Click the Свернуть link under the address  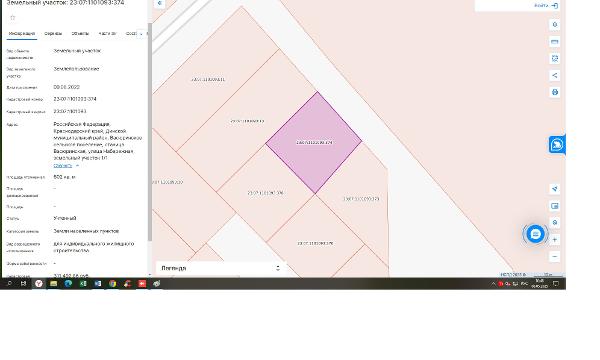[63, 166]
